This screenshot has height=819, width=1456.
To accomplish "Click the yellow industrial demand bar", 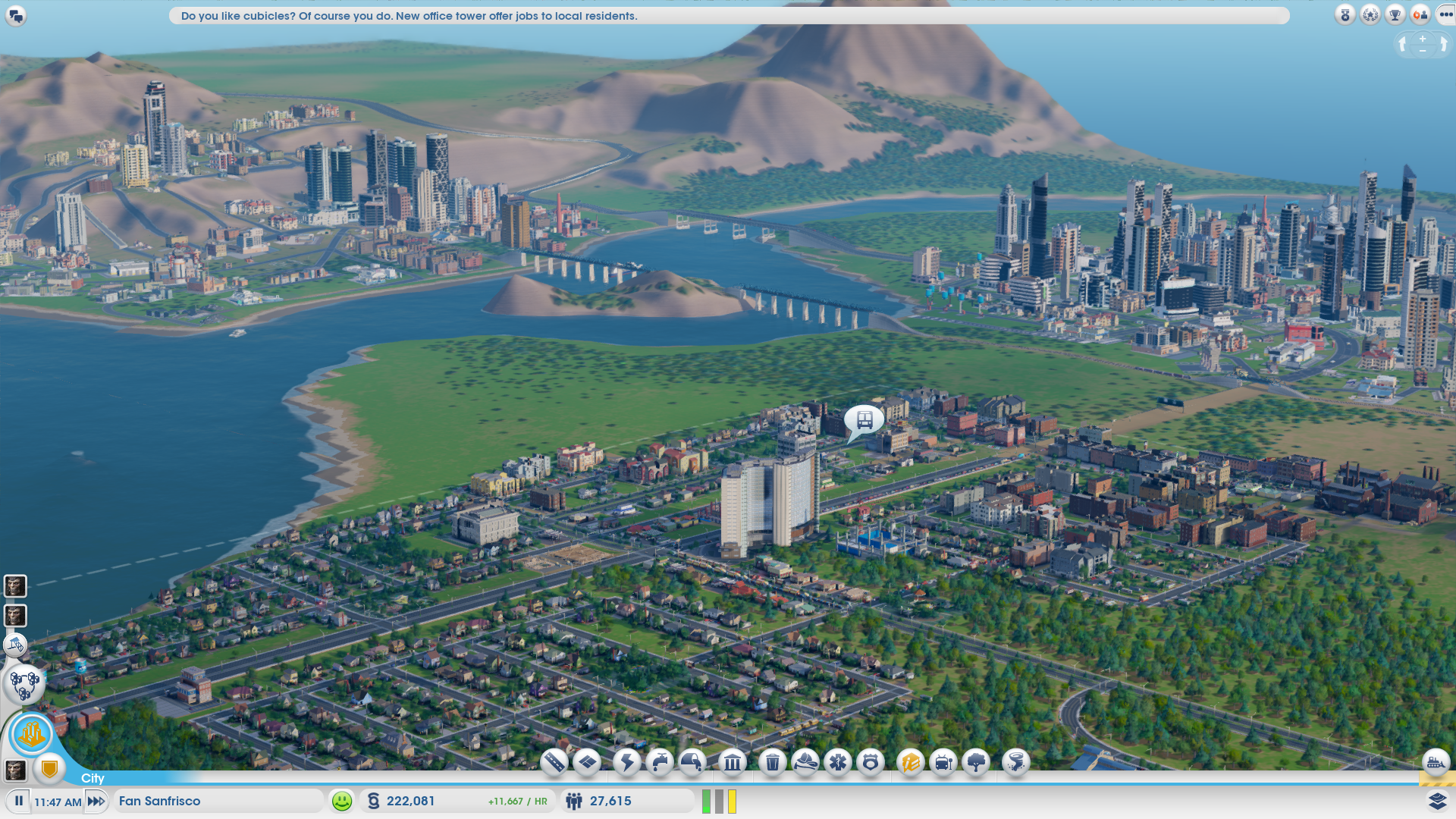I will pyautogui.click(x=733, y=801).
